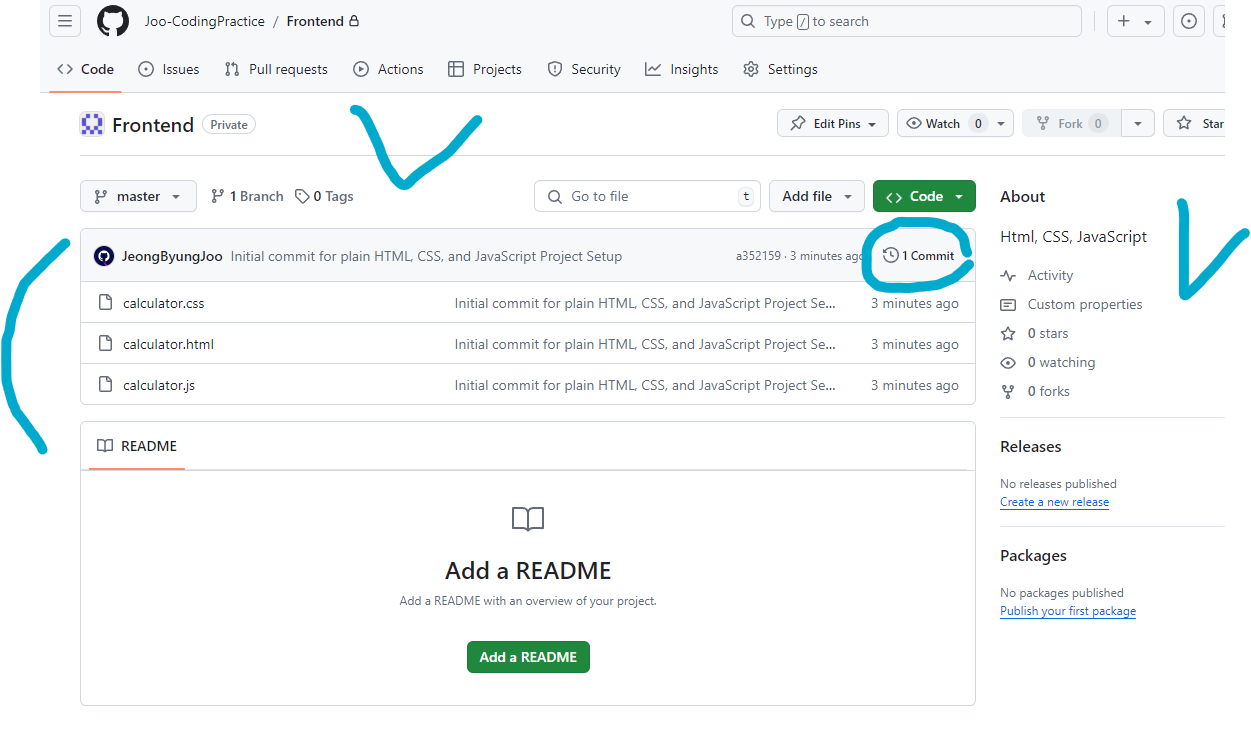
Task: Expand the master branch selector
Action: (138, 197)
